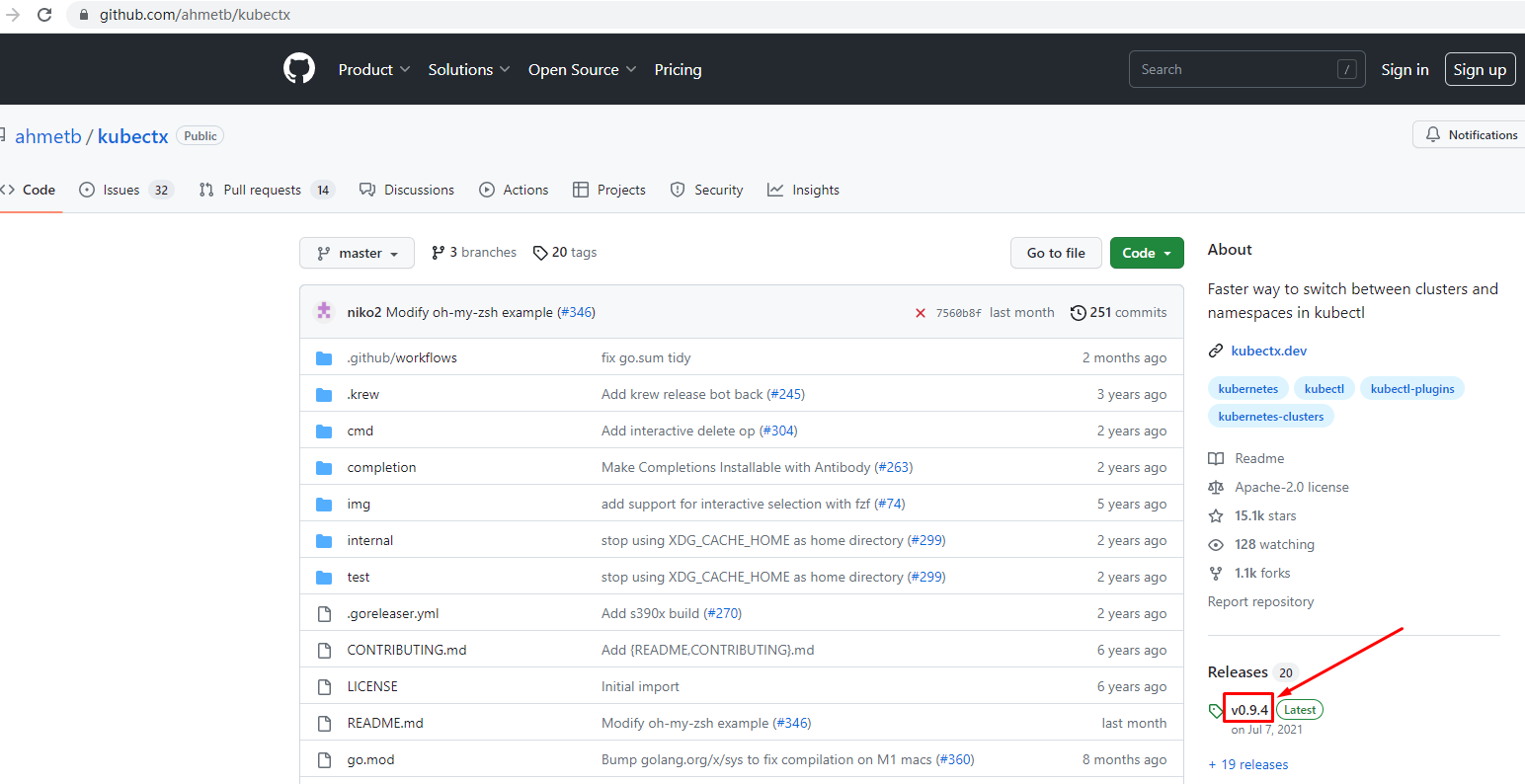Open the pull request #346 link in commit header
The width and height of the screenshot is (1525, 784).
[576, 312]
